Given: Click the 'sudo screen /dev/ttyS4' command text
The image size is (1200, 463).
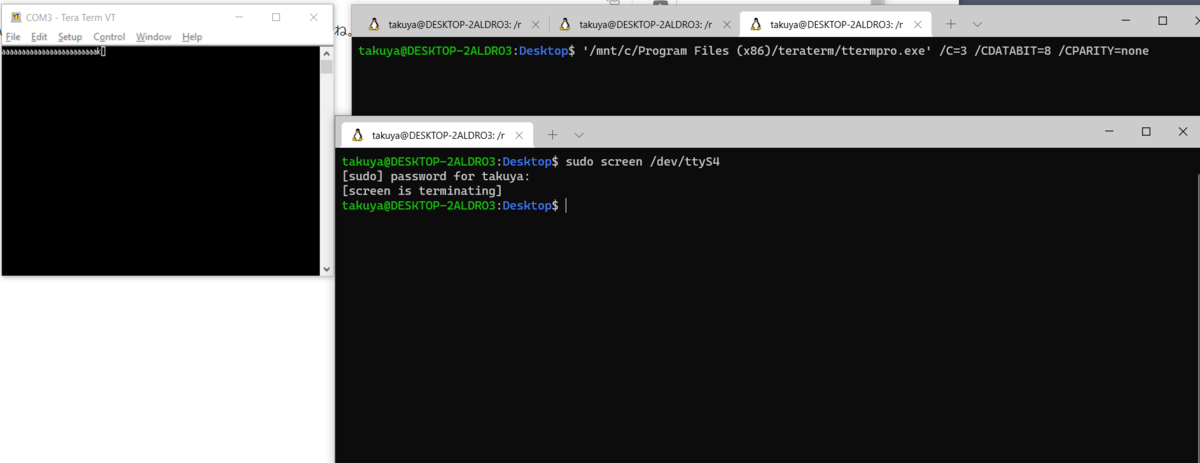Looking at the screenshot, I should (643, 161).
